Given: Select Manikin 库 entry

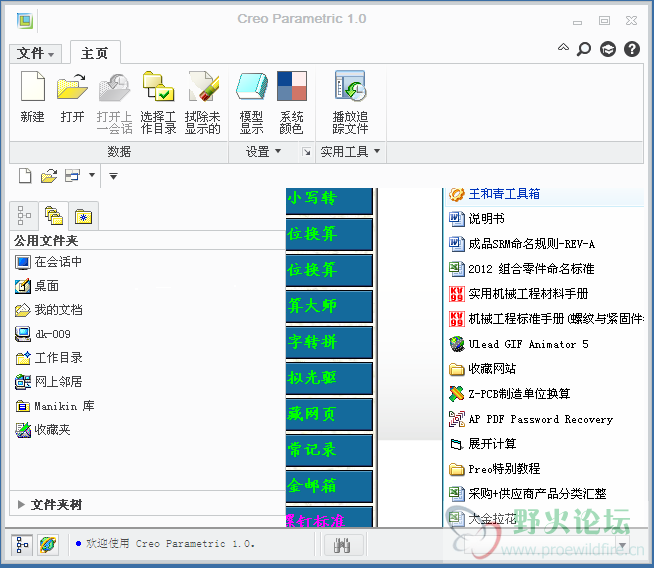Looking at the screenshot, I should coord(55,406).
